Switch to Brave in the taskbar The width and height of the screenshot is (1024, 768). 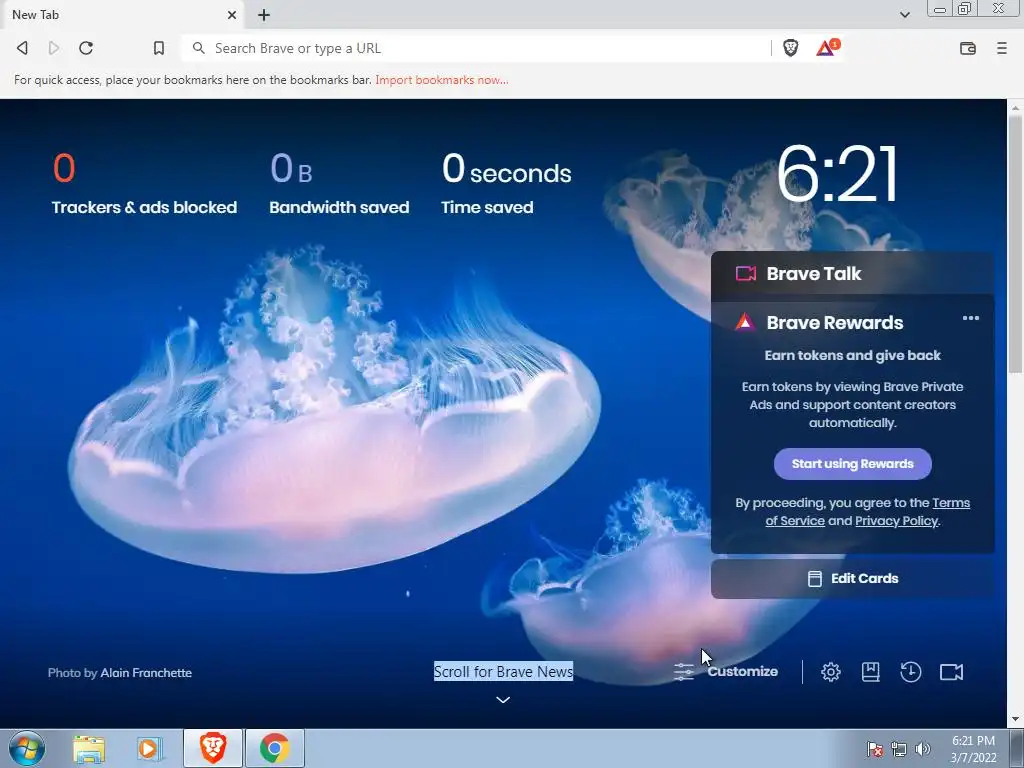(213, 748)
